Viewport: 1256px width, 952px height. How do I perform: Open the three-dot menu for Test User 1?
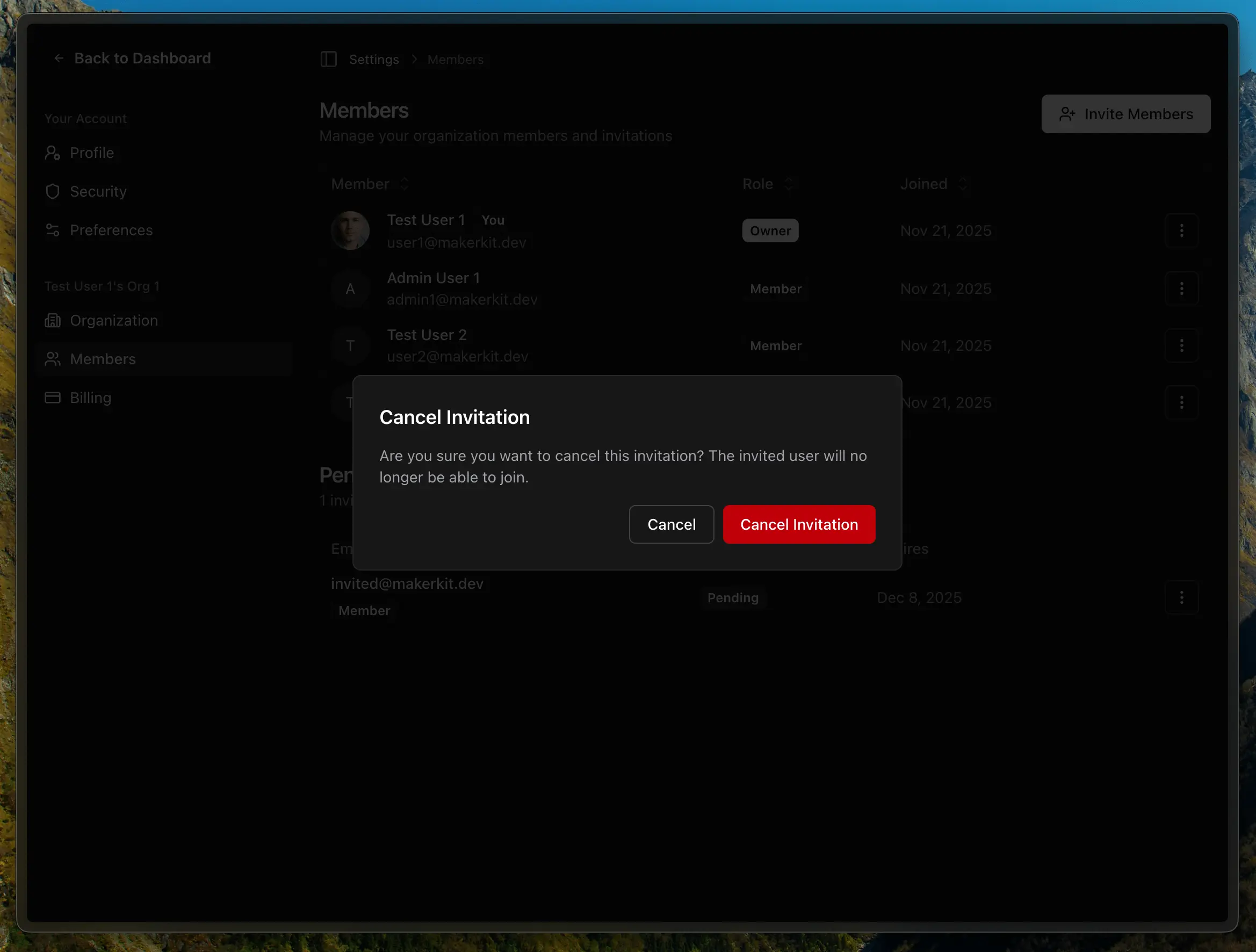1182,230
